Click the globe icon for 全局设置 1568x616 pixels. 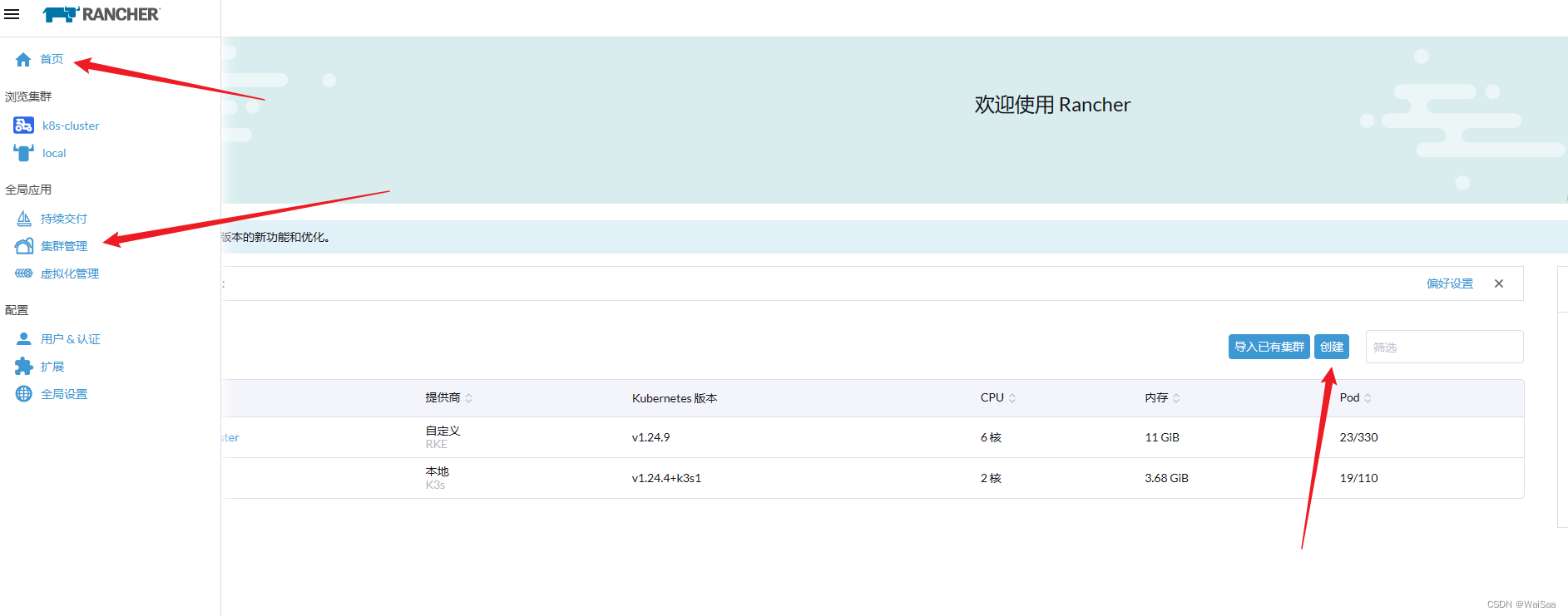[24, 394]
